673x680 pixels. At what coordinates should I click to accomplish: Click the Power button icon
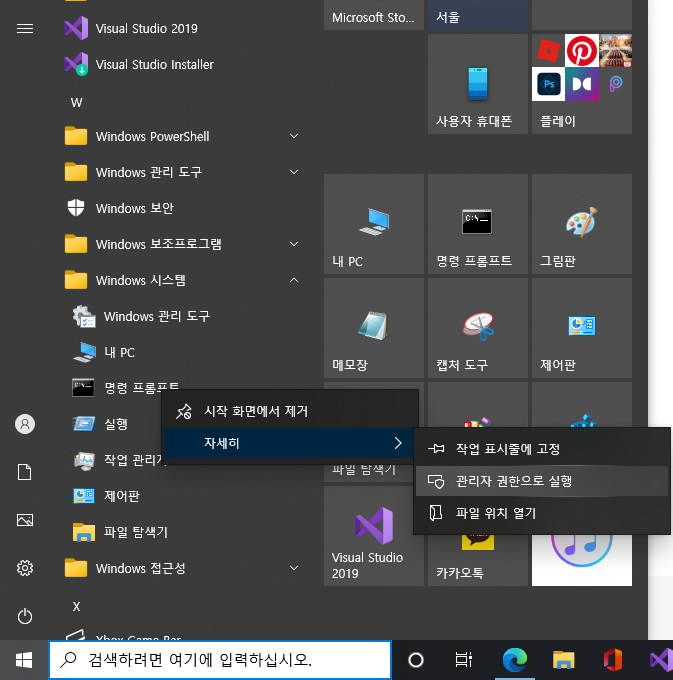point(25,616)
